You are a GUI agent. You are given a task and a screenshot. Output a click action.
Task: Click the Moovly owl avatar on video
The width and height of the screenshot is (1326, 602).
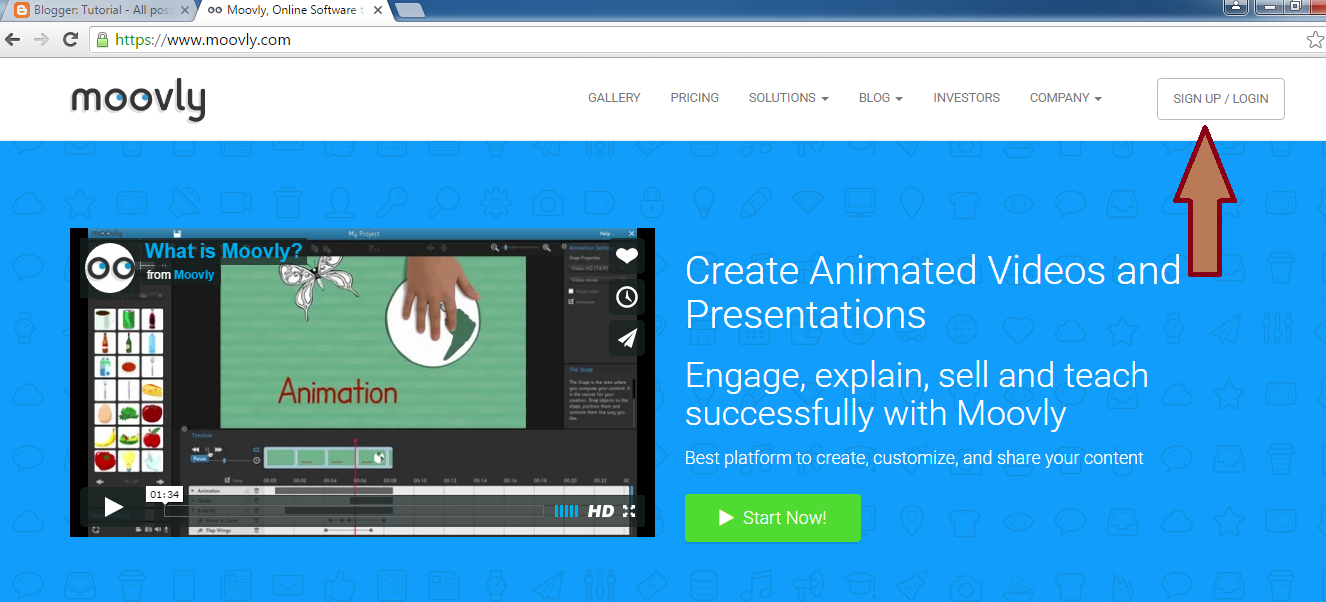[110, 267]
